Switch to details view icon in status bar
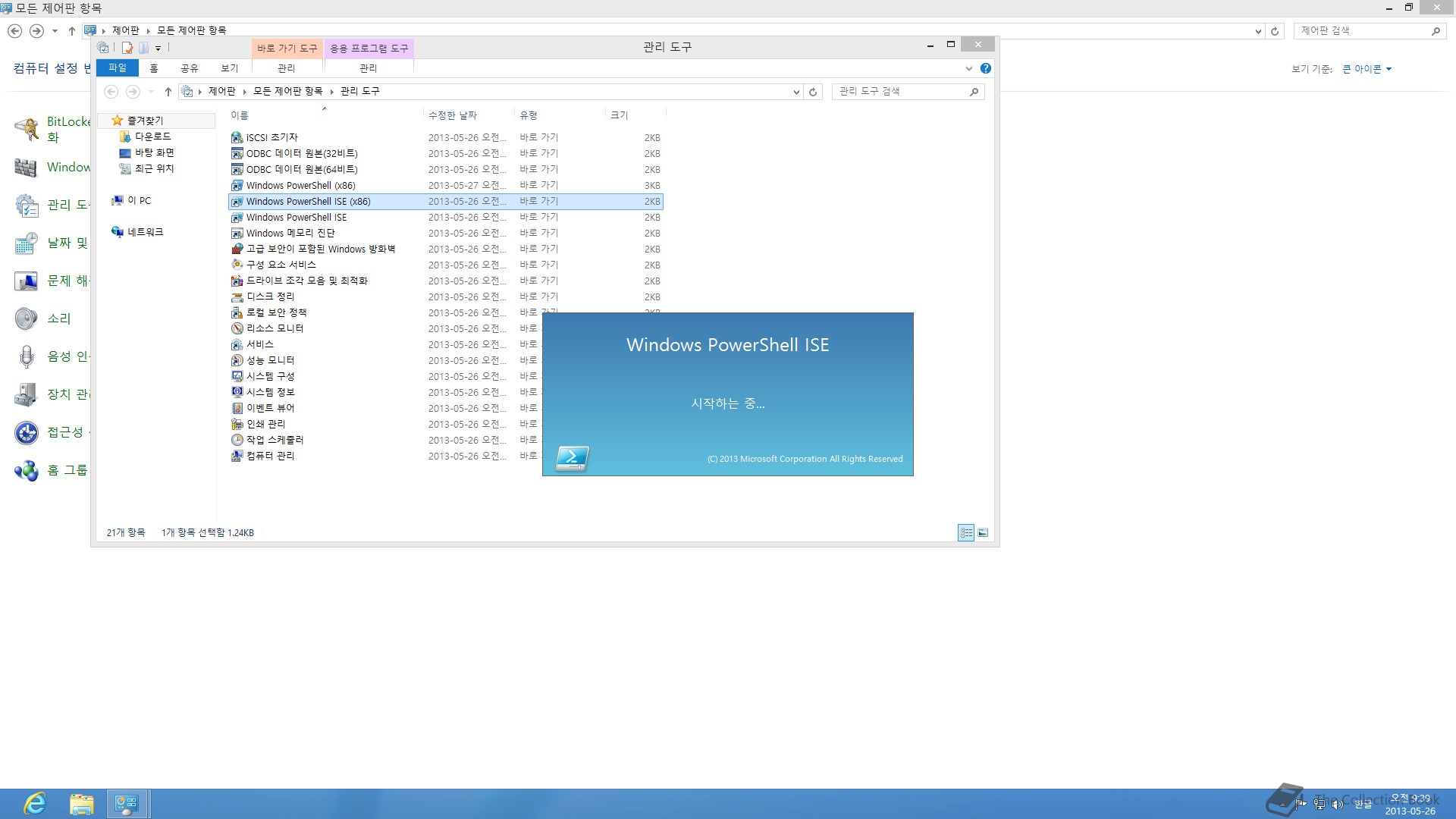Image resolution: width=1456 pixels, height=819 pixels. 966,533
